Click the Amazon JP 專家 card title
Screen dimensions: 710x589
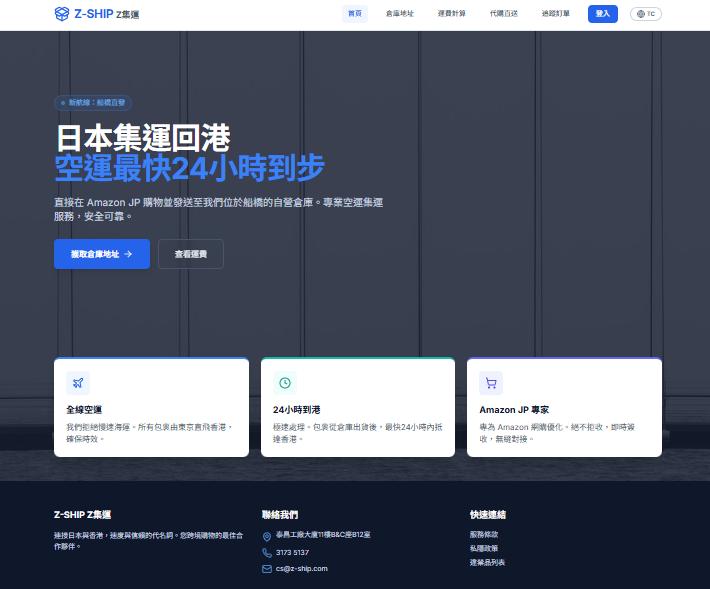pyautogui.click(x=514, y=410)
